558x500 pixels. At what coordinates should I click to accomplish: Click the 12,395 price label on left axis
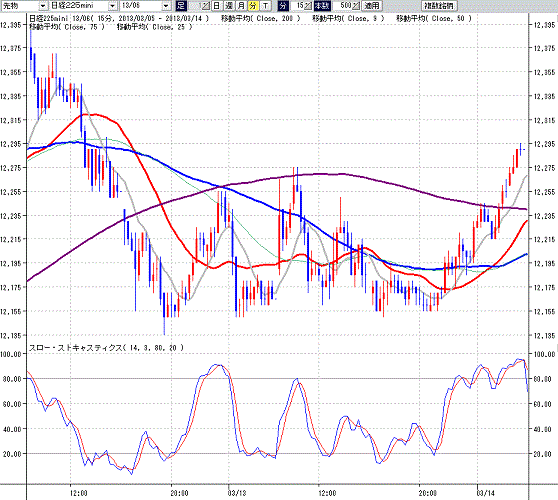point(11,25)
